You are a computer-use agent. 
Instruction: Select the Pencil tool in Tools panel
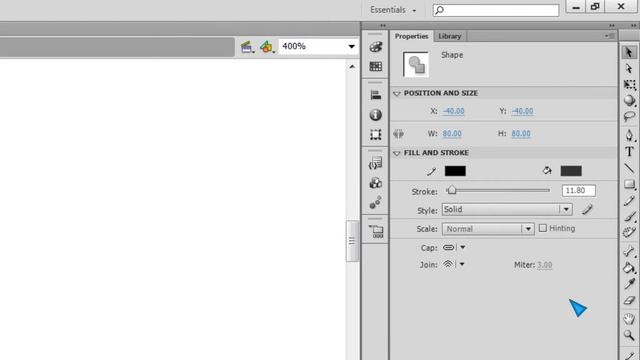coord(629,200)
